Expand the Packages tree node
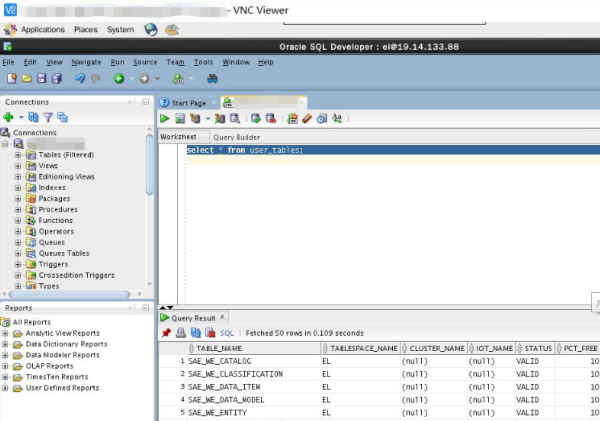Image resolution: width=600 pixels, height=421 pixels. (x=18, y=199)
